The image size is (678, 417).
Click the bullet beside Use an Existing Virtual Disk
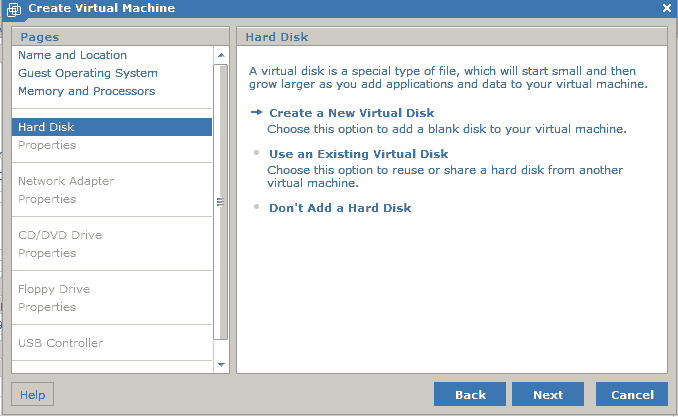256,153
